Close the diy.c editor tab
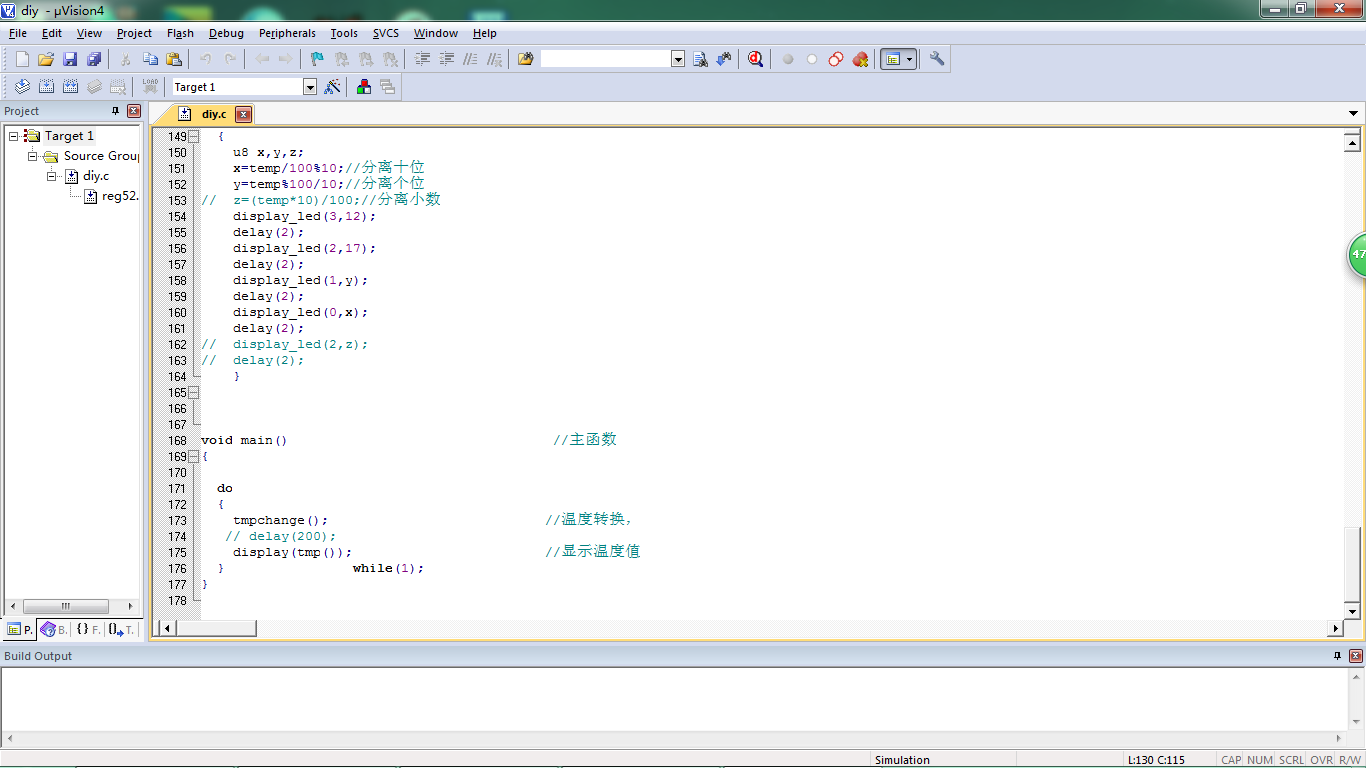 243,115
